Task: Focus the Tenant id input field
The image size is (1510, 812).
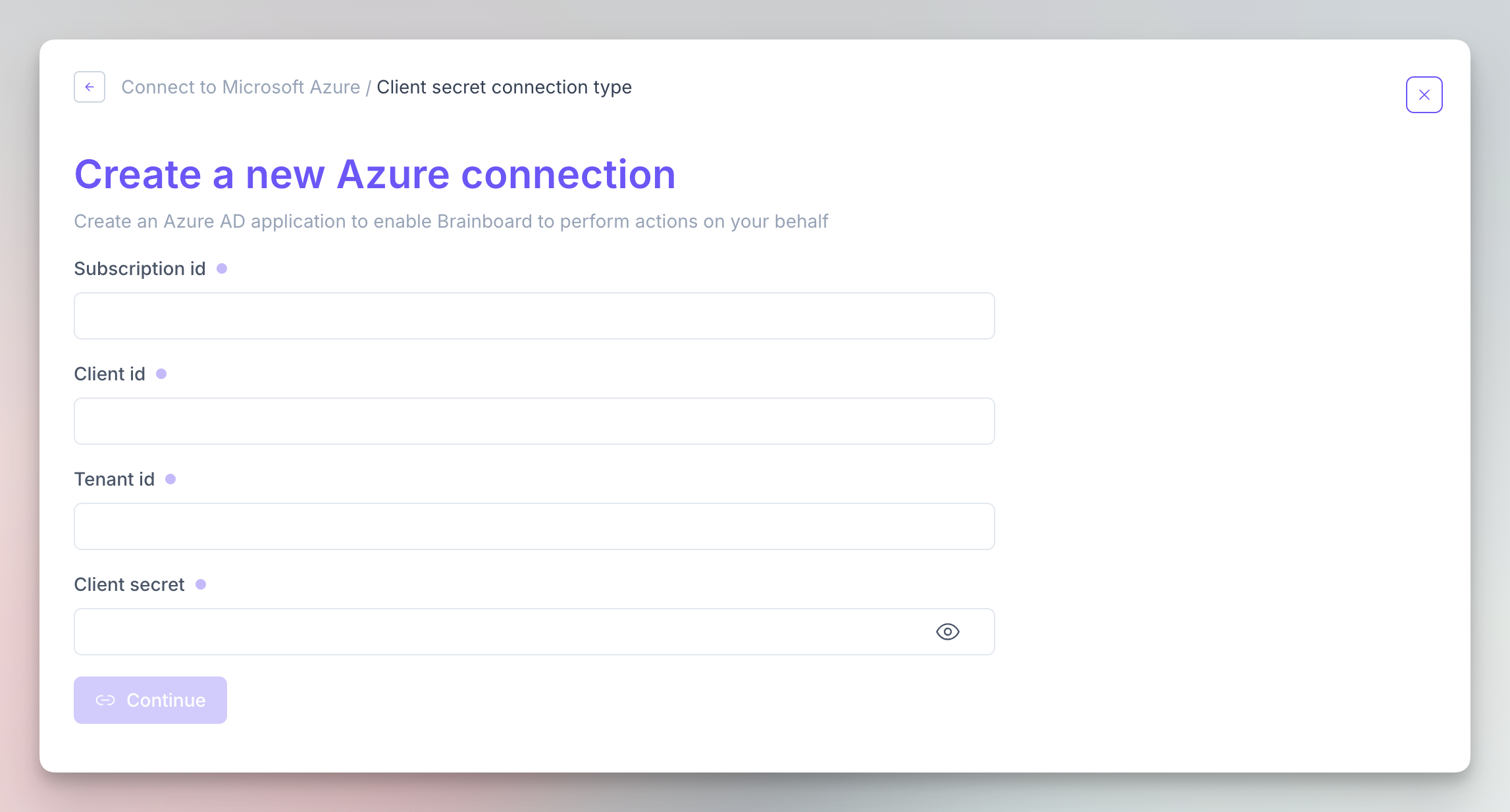Action: 534,526
